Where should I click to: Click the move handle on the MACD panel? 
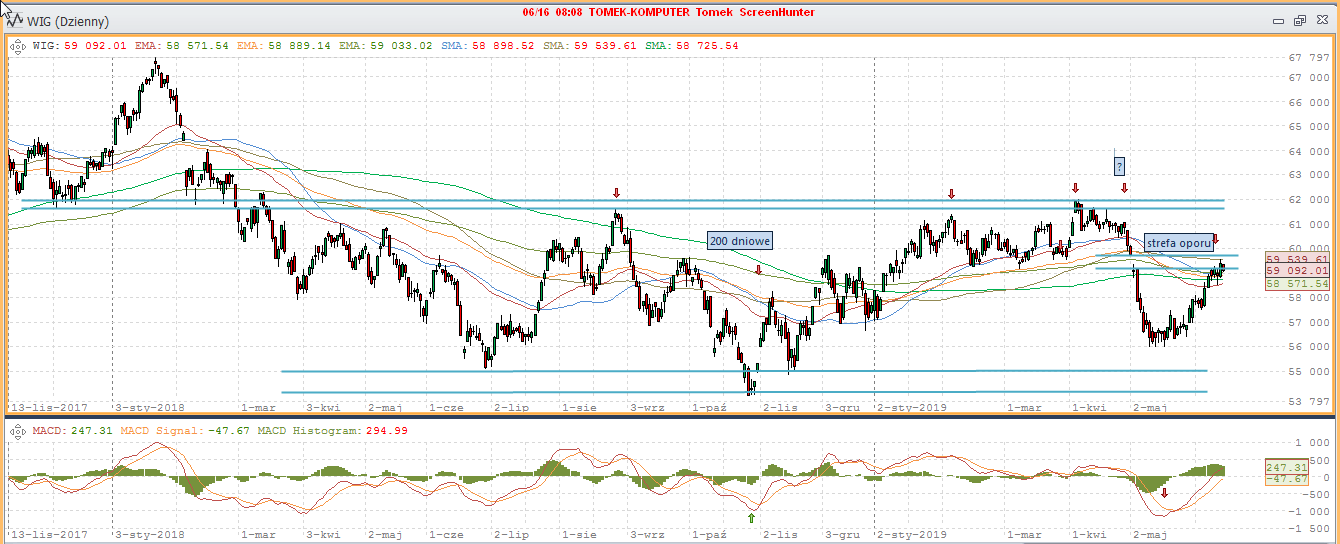pyautogui.click(x=17, y=430)
